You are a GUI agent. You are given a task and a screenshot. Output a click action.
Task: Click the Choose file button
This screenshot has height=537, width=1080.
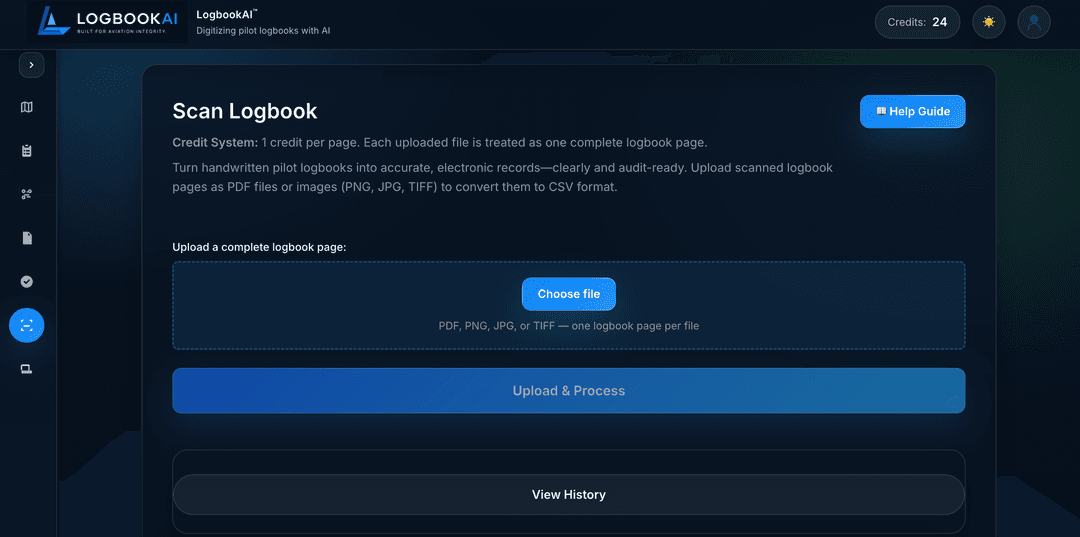pos(569,294)
